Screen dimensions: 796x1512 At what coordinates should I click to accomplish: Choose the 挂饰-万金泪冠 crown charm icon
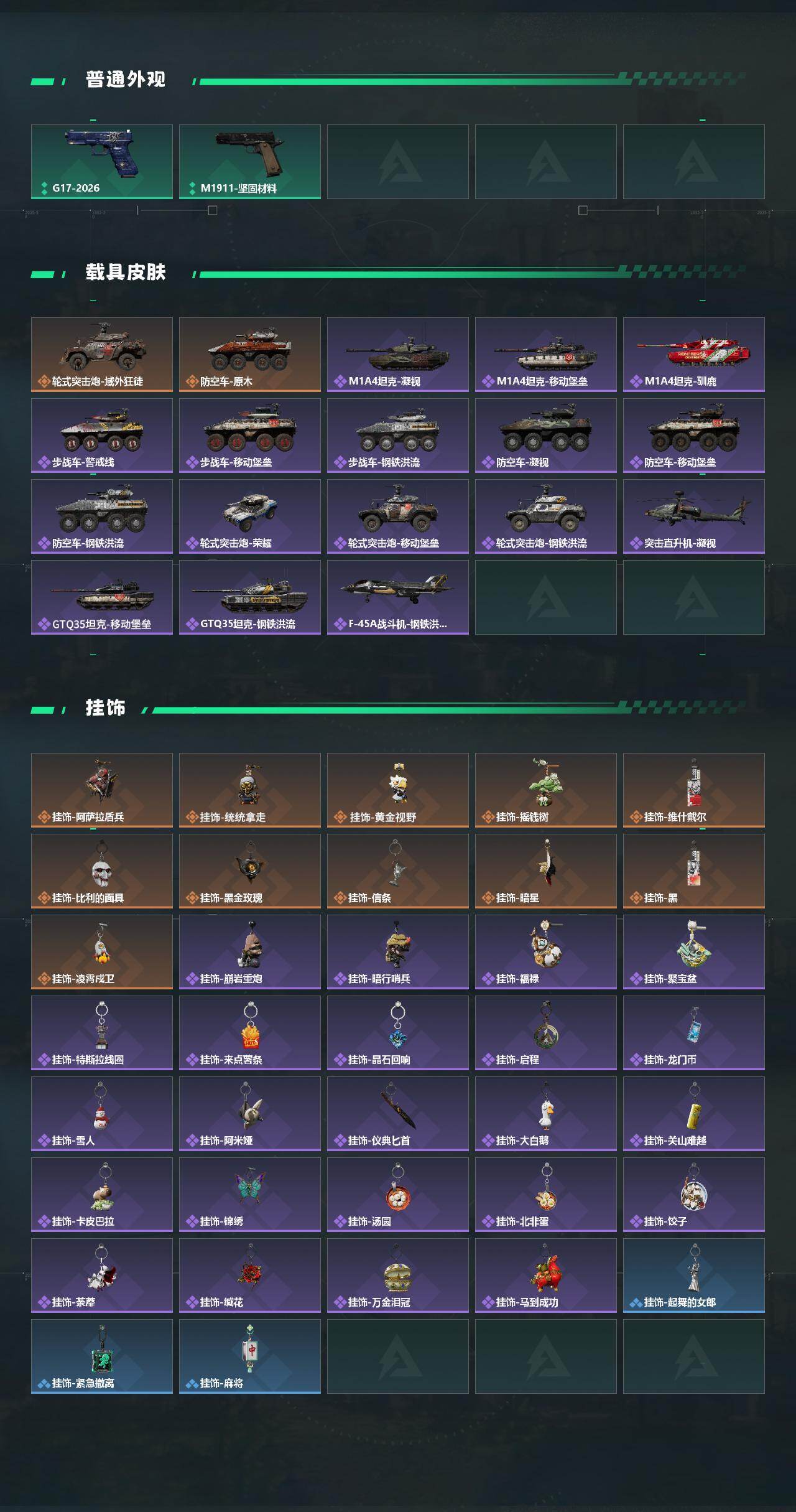pyautogui.click(x=398, y=1269)
